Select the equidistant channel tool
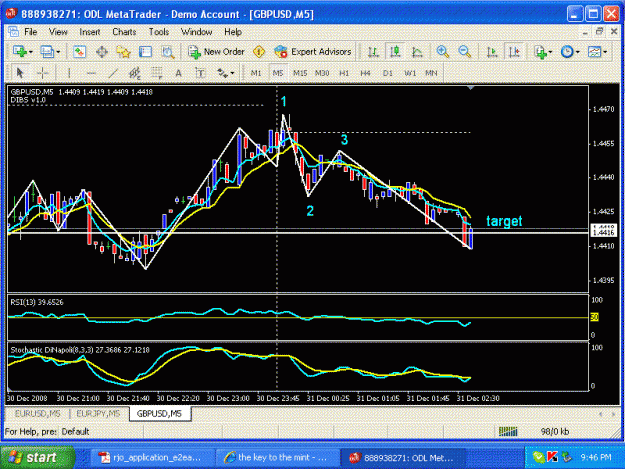Image resolution: width=625 pixels, height=469 pixels. tap(135, 73)
